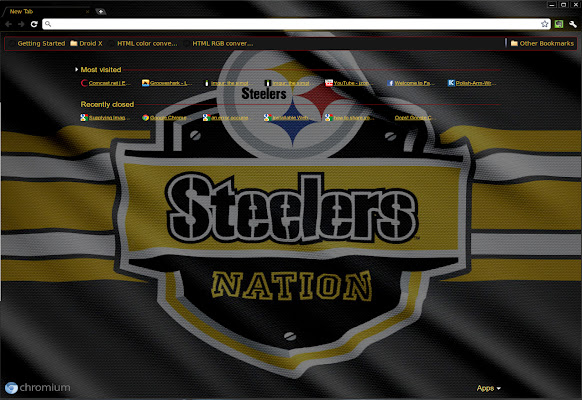The width and height of the screenshot is (582, 400).
Task: Open the YouTube most visited link
Action: pyautogui.click(x=353, y=83)
